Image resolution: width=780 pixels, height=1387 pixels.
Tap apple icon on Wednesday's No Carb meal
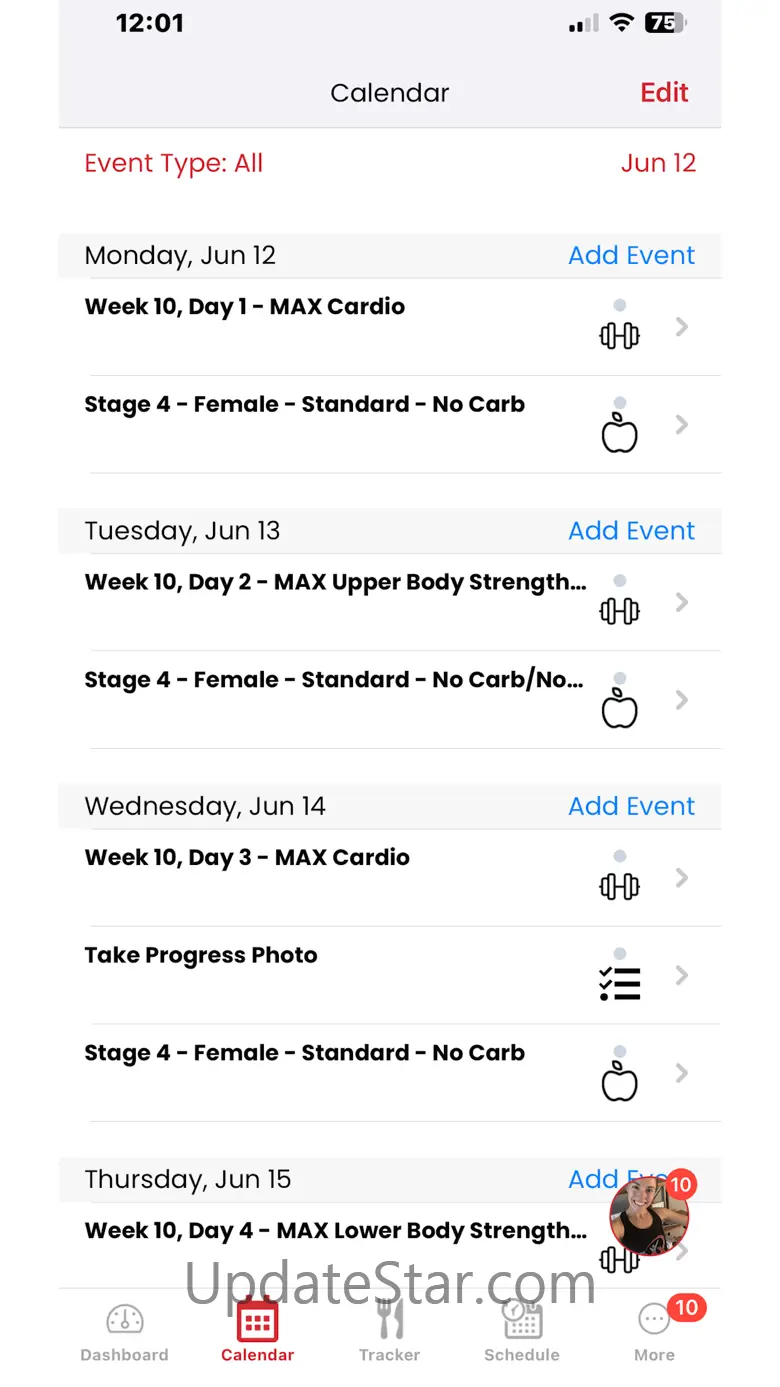coord(619,1083)
